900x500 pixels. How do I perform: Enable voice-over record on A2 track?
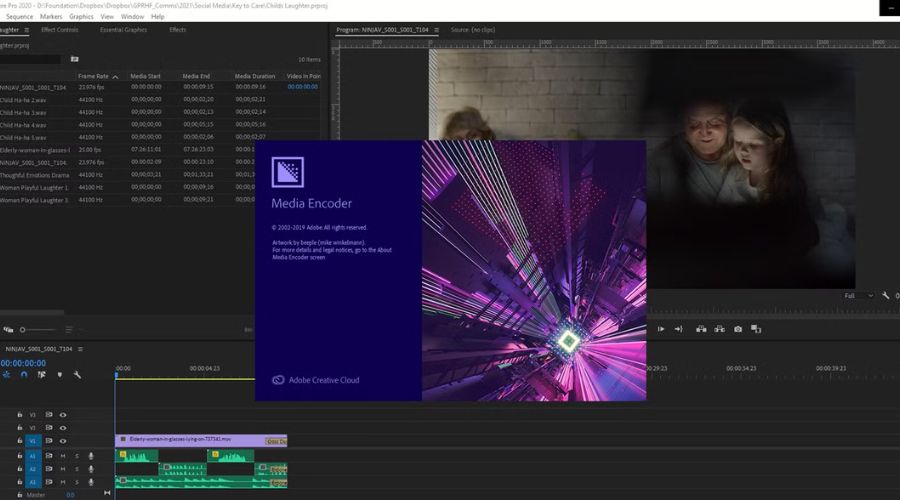click(91, 469)
